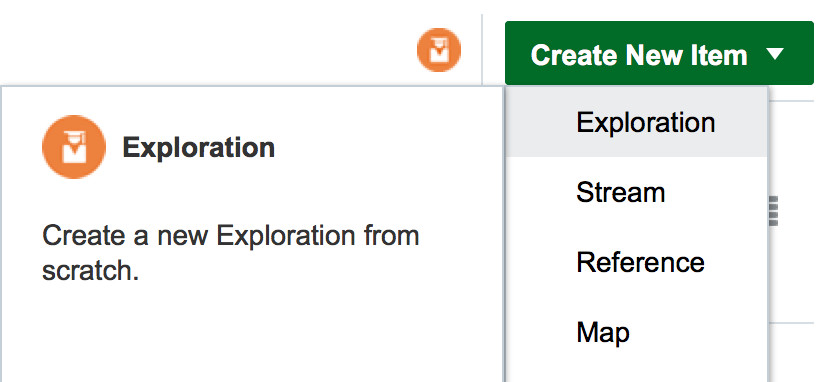Click the dotted grip handle beside the menu
The height and width of the screenshot is (382, 832).
point(774,211)
